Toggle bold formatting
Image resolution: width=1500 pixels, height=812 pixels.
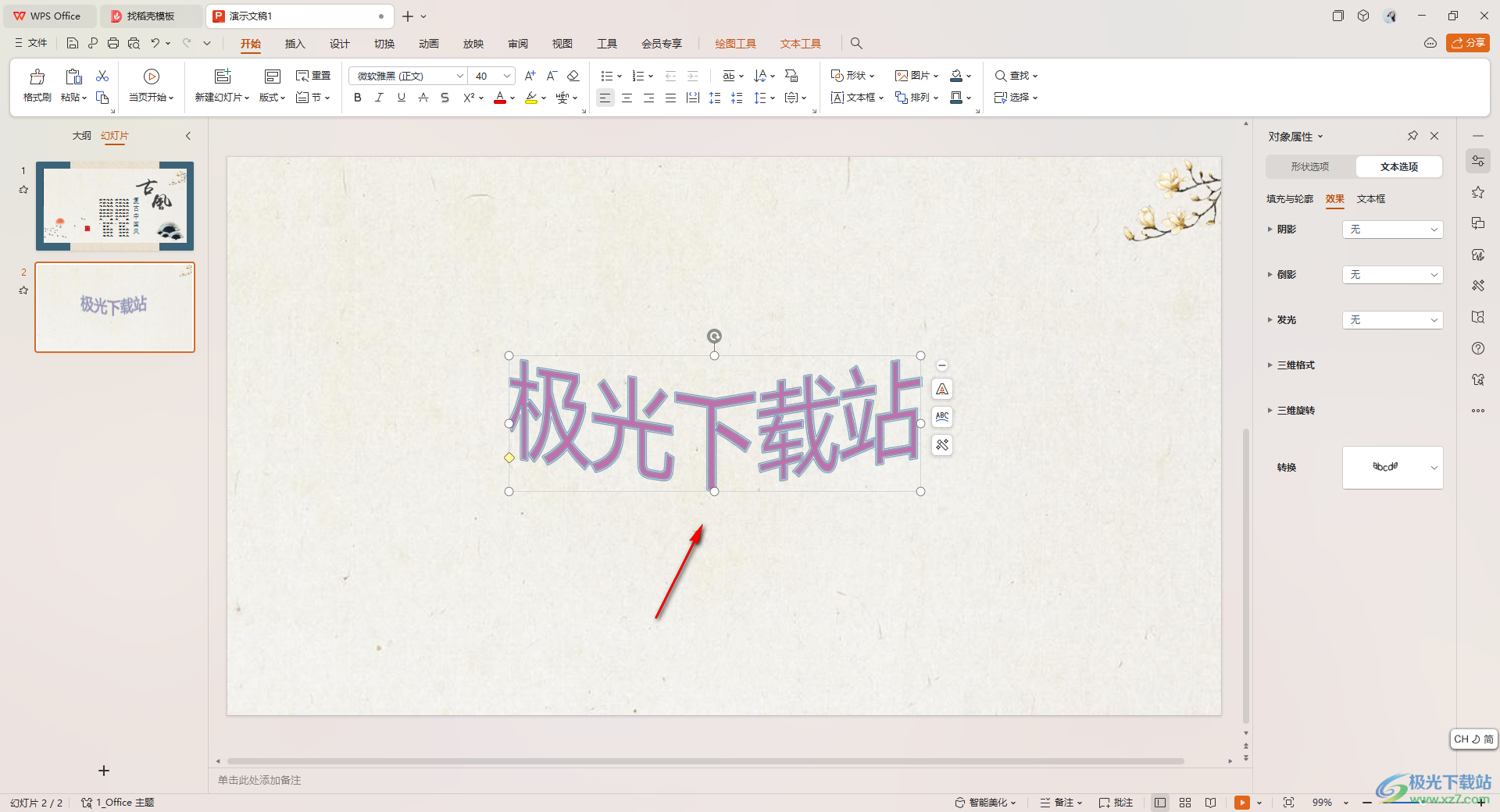(x=358, y=98)
